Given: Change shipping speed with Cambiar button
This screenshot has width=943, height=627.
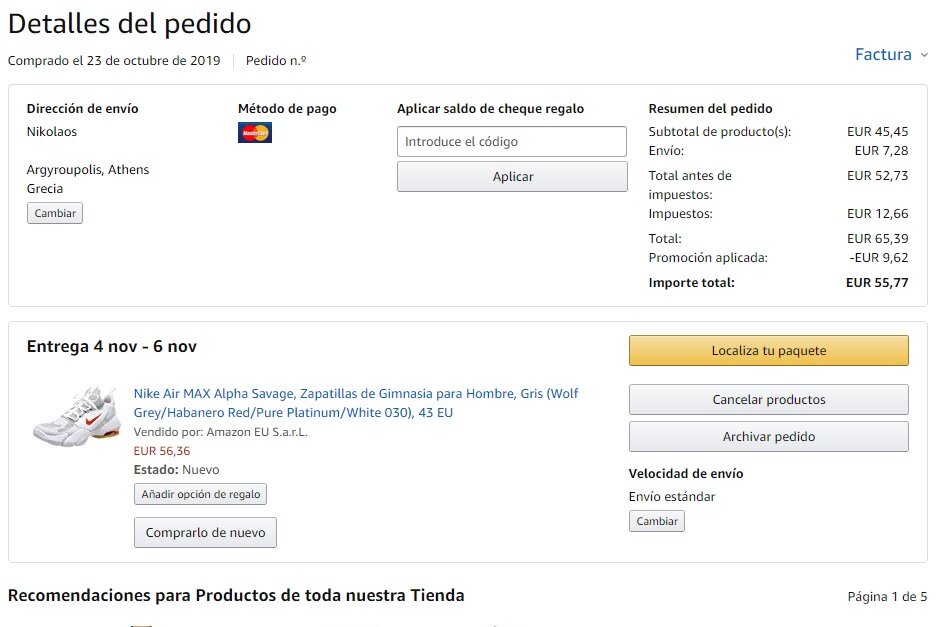Looking at the screenshot, I should (657, 521).
